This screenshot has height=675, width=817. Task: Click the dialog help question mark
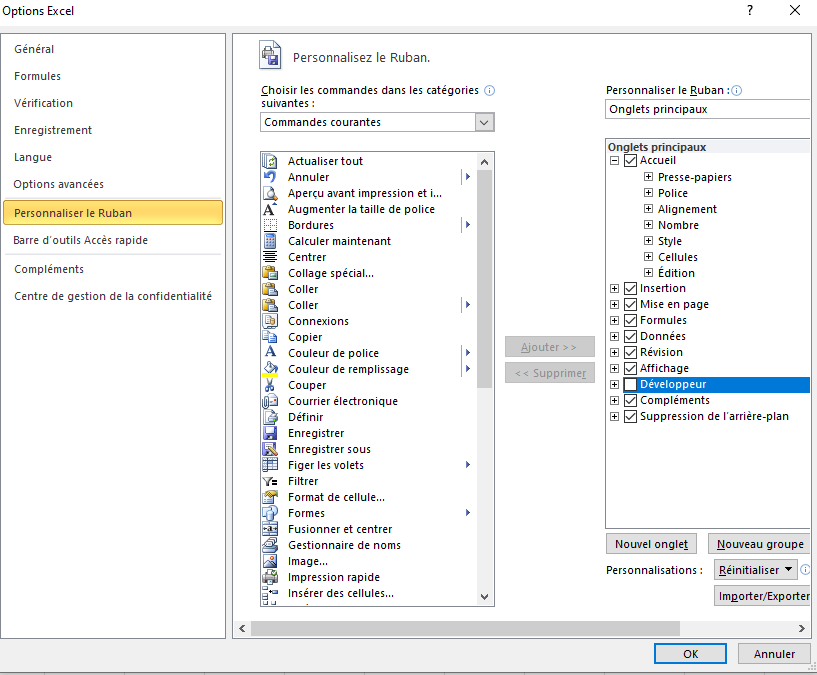[x=750, y=10]
